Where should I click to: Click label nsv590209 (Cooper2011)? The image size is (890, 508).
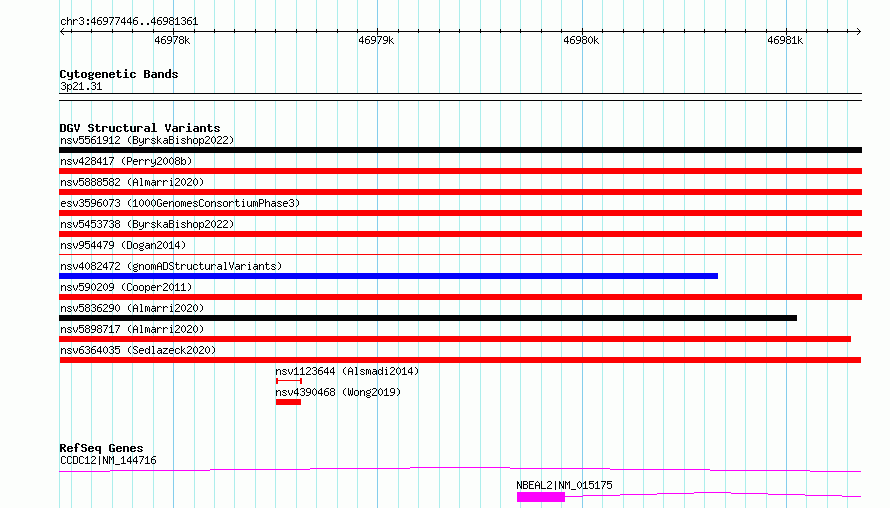tap(126, 287)
